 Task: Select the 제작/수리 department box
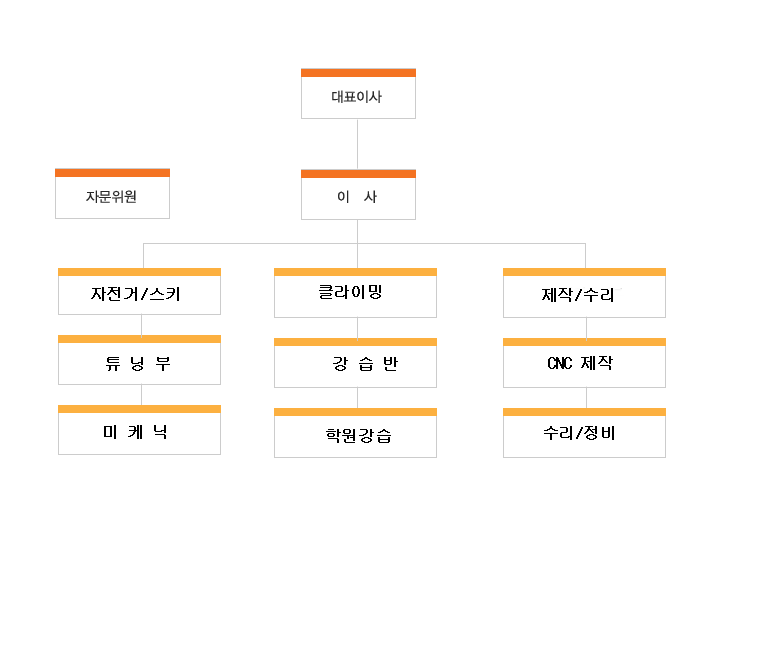(x=584, y=293)
